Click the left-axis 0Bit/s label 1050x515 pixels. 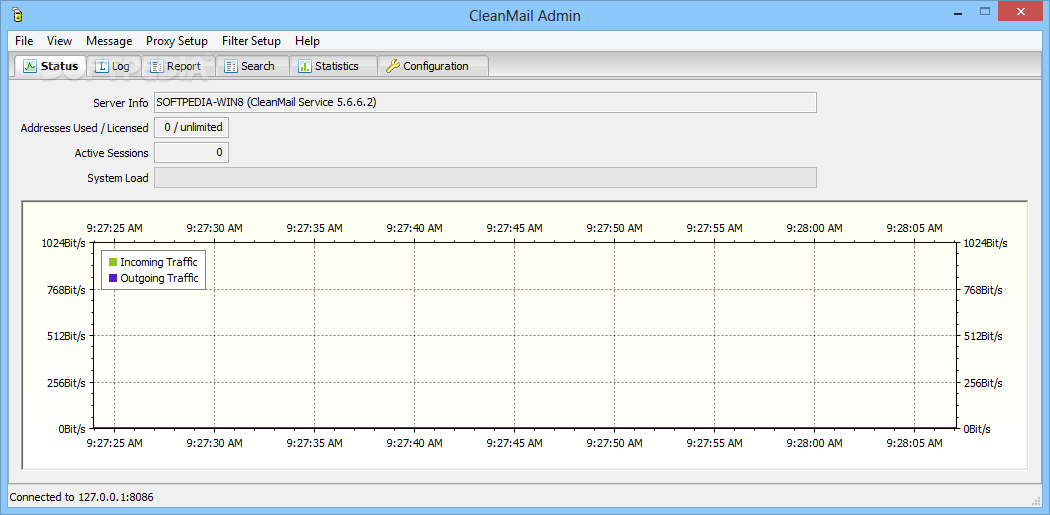click(72, 429)
